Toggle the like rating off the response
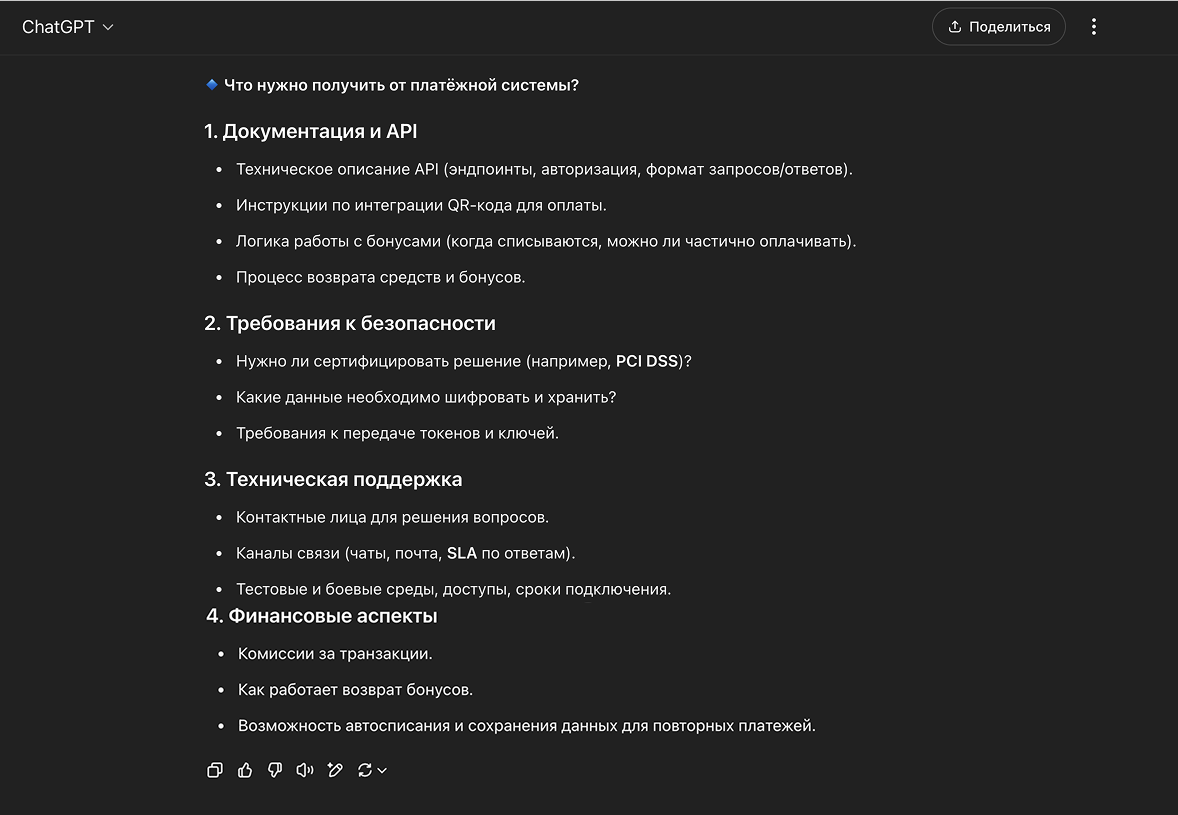This screenshot has height=815, width=1178. (245, 770)
